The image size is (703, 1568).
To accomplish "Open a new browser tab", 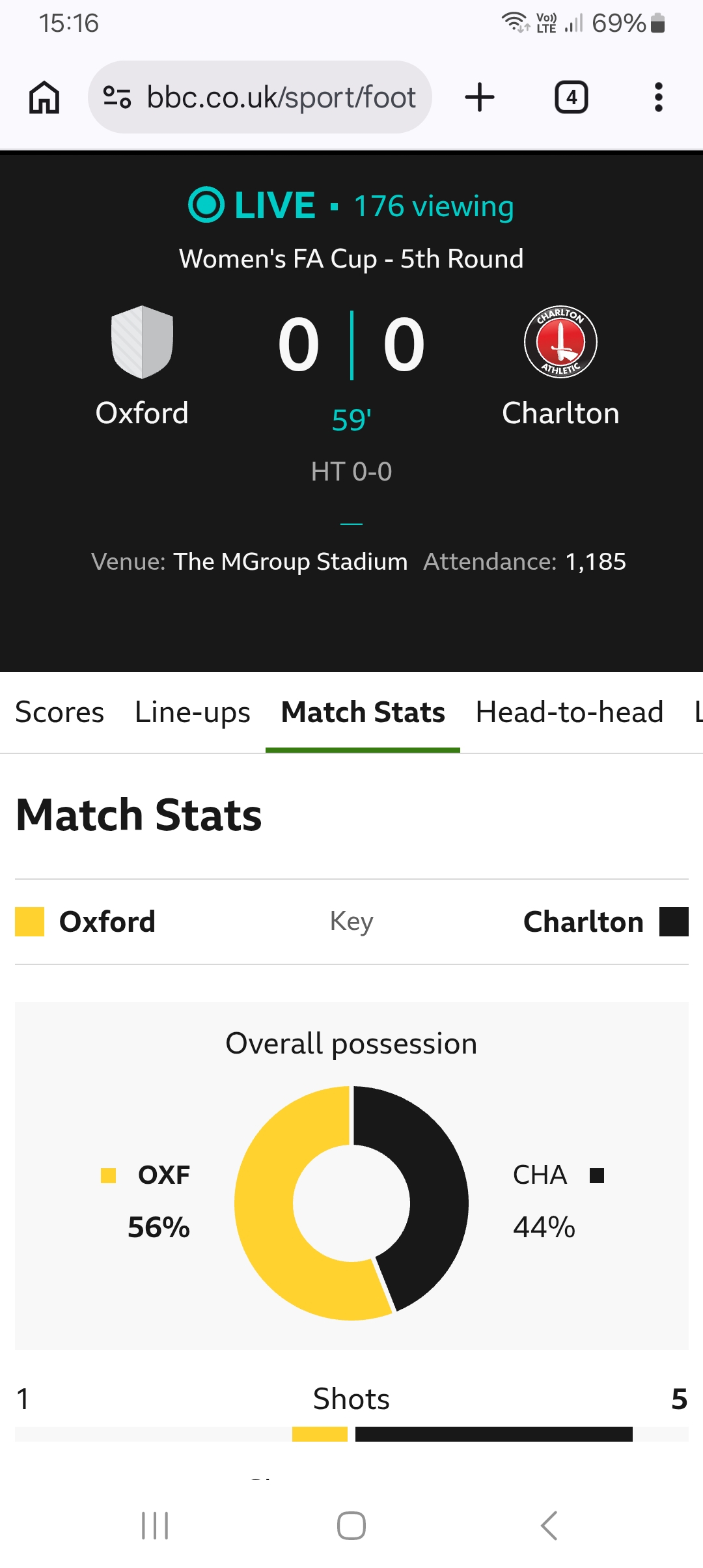I will pyautogui.click(x=480, y=98).
